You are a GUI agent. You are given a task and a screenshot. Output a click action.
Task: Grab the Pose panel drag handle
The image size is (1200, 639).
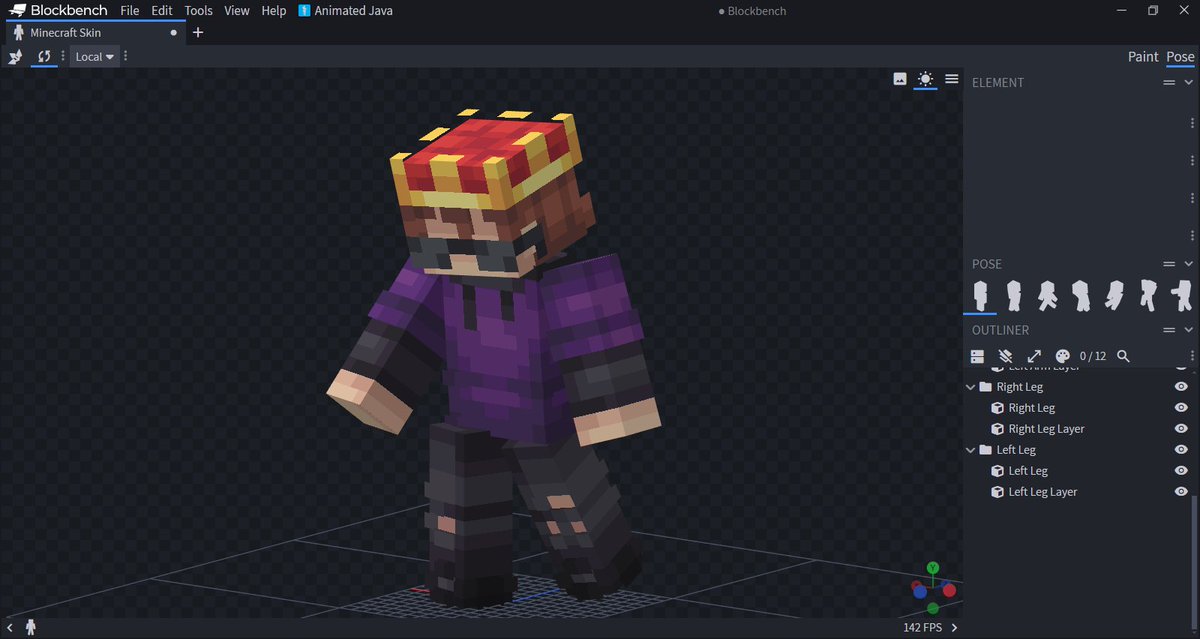(1168, 264)
